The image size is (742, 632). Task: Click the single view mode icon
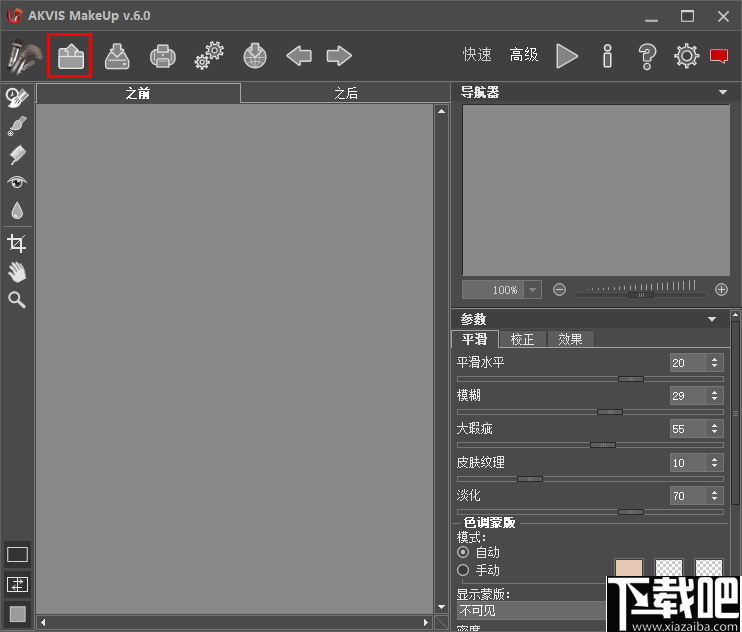tap(18, 555)
